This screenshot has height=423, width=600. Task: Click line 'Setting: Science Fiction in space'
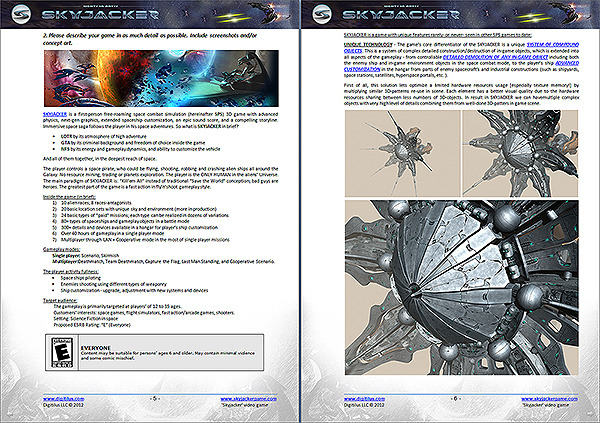[x=86, y=318]
